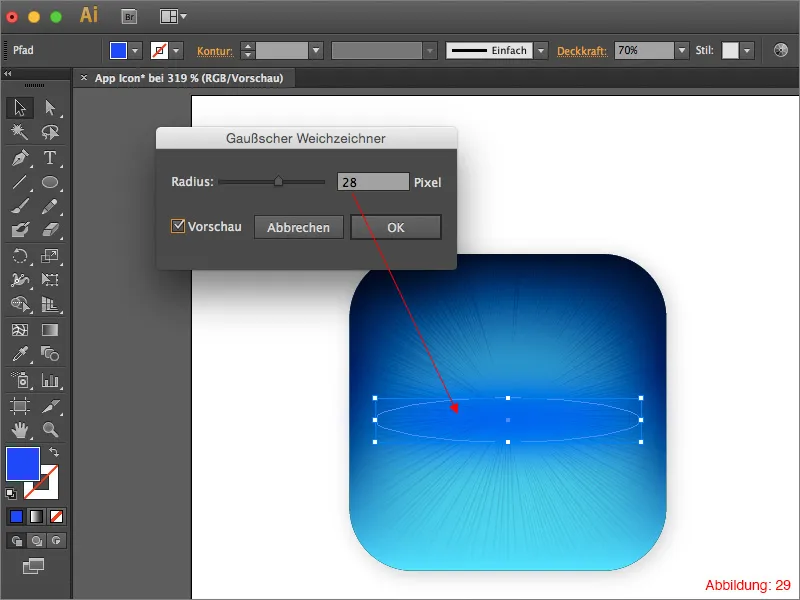Select the Lasso tool
The height and width of the screenshot is (600, 800).
point(50,132)
